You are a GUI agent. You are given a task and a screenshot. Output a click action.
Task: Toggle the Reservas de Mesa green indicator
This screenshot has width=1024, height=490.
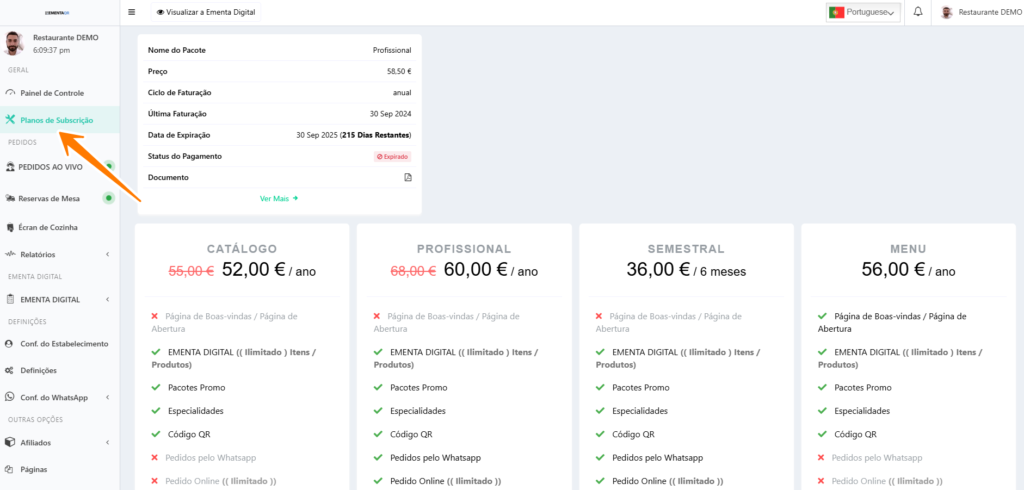[x=109, y=198]
